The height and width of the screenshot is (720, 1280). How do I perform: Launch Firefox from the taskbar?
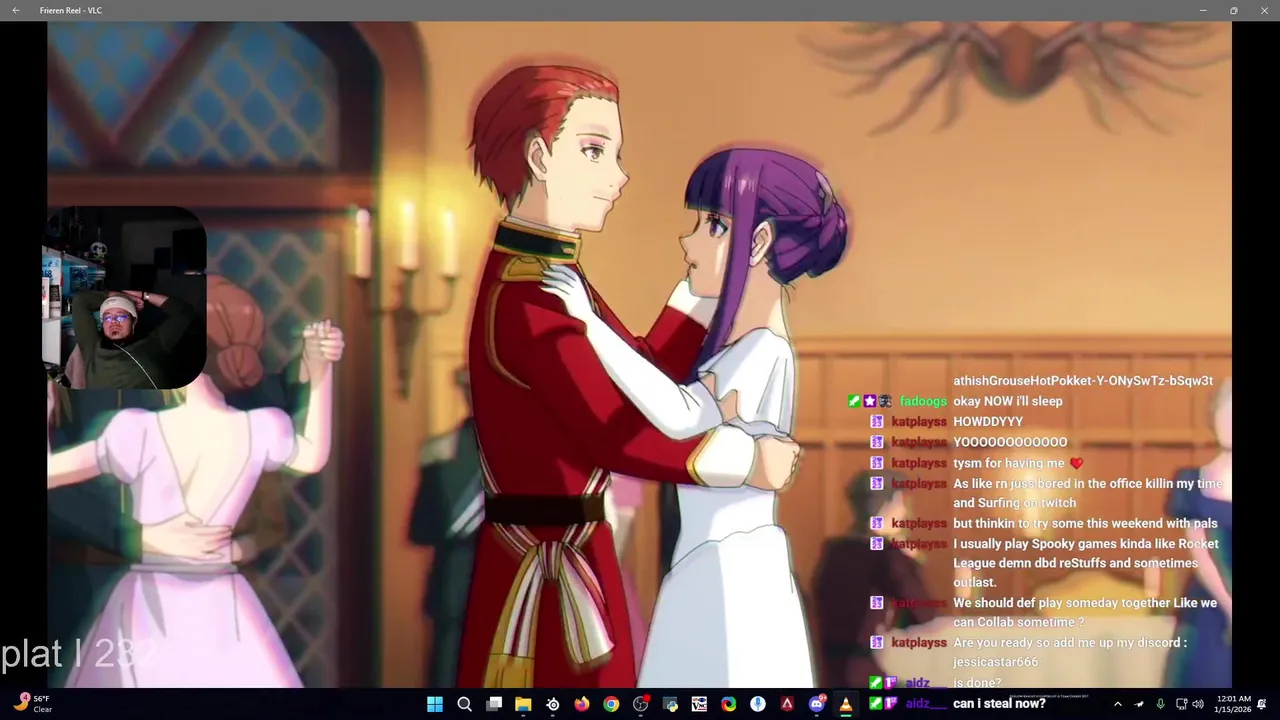pos(582,704)
